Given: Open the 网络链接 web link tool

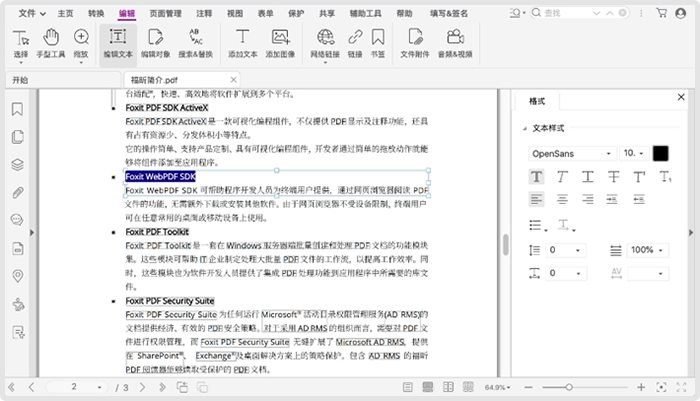Looking at the screenshot, I should [325, 44].
